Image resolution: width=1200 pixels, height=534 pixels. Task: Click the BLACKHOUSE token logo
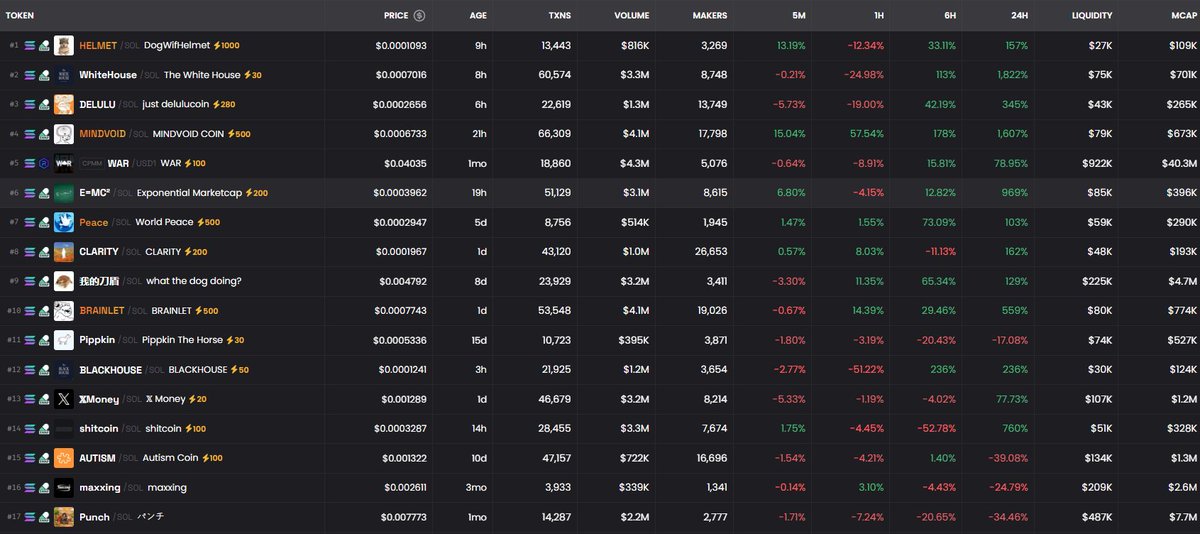click(63, 370)
